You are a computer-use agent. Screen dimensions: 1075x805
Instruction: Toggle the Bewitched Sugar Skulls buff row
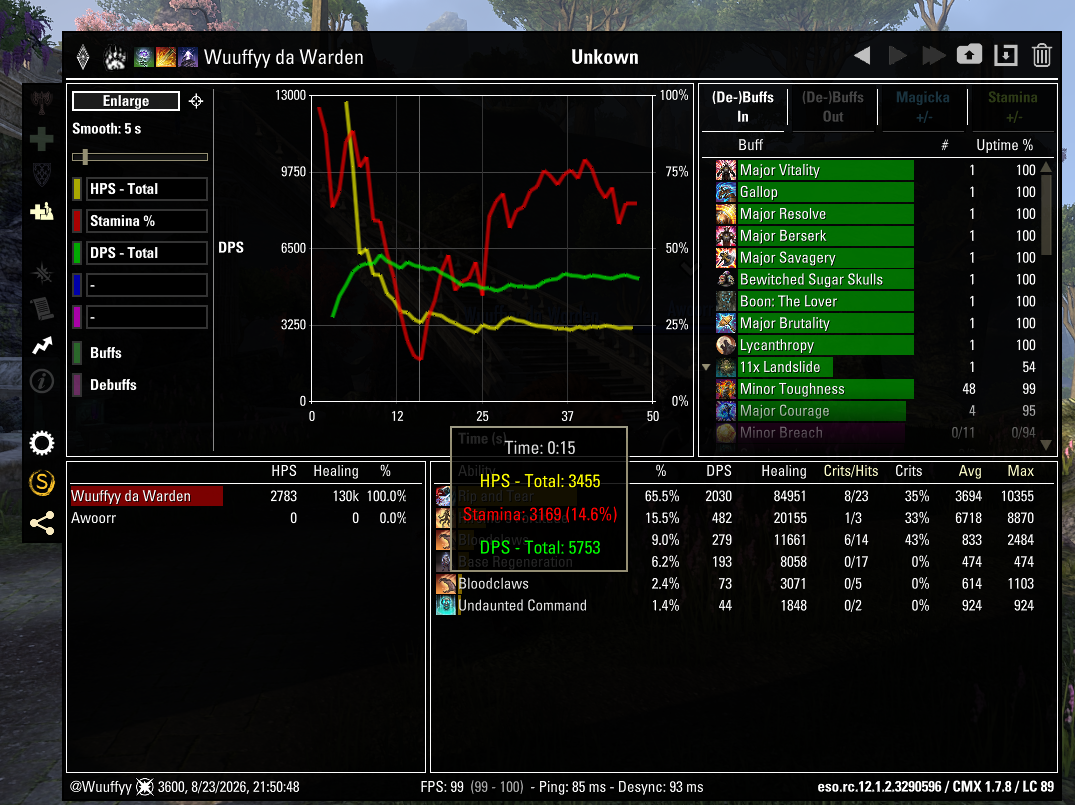point(875,279)
